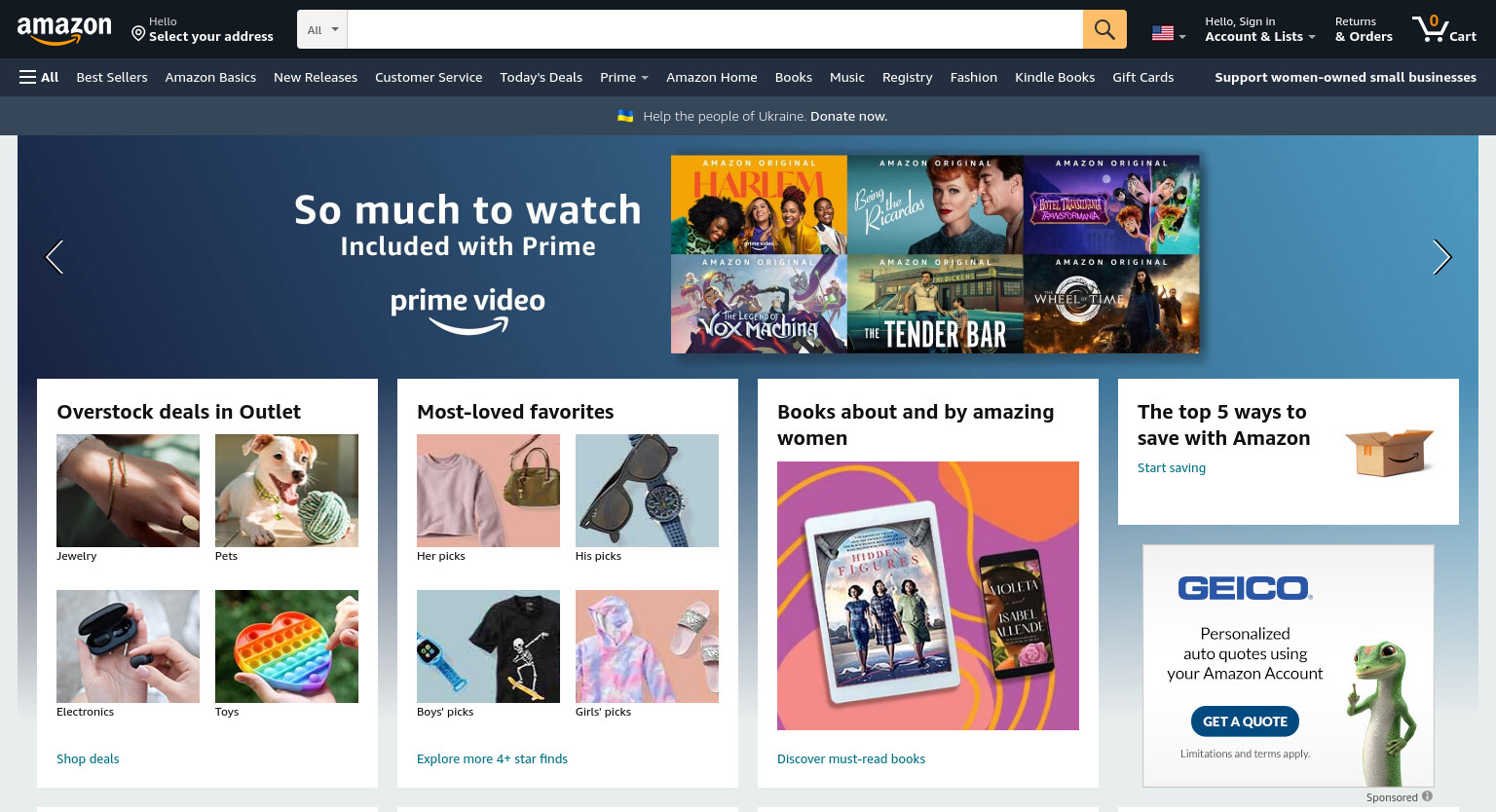The height and width of the screenshot is (812, 1496).
Task: Click Discover must-read books link
Action: point(851,758)
